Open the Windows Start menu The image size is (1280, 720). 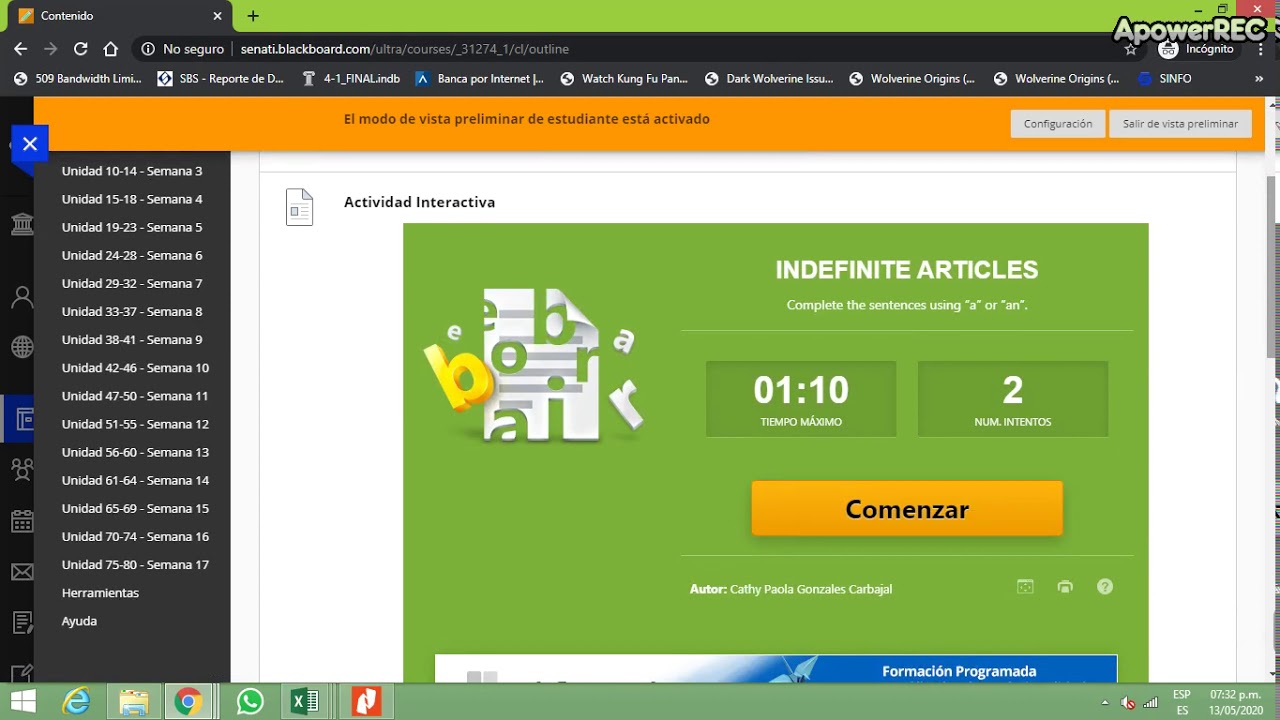click(22, 702)
